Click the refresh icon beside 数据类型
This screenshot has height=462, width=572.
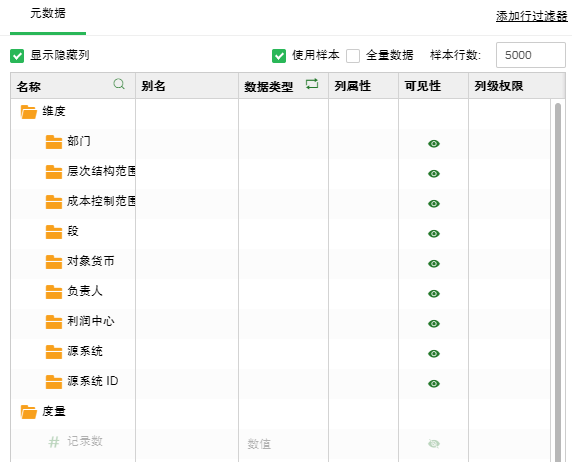click(x=312, y=84)
